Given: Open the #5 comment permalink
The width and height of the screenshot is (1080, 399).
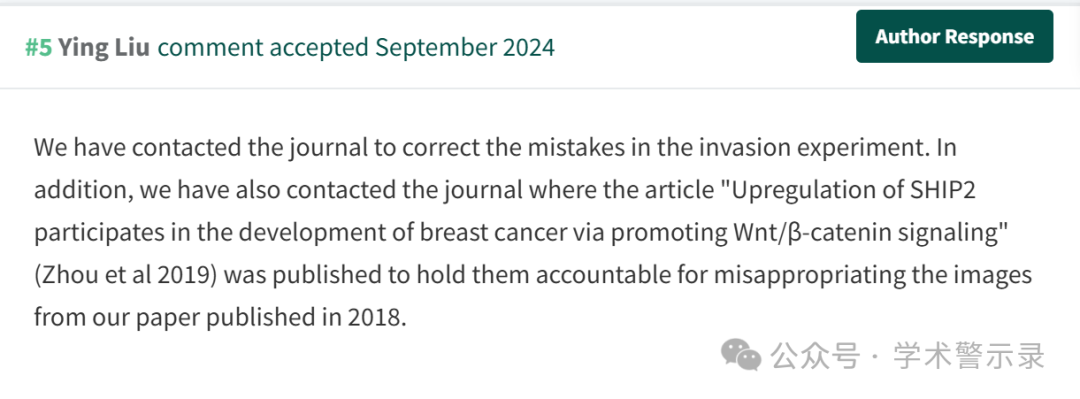Looking at the screenshot, I should point(39,48).
